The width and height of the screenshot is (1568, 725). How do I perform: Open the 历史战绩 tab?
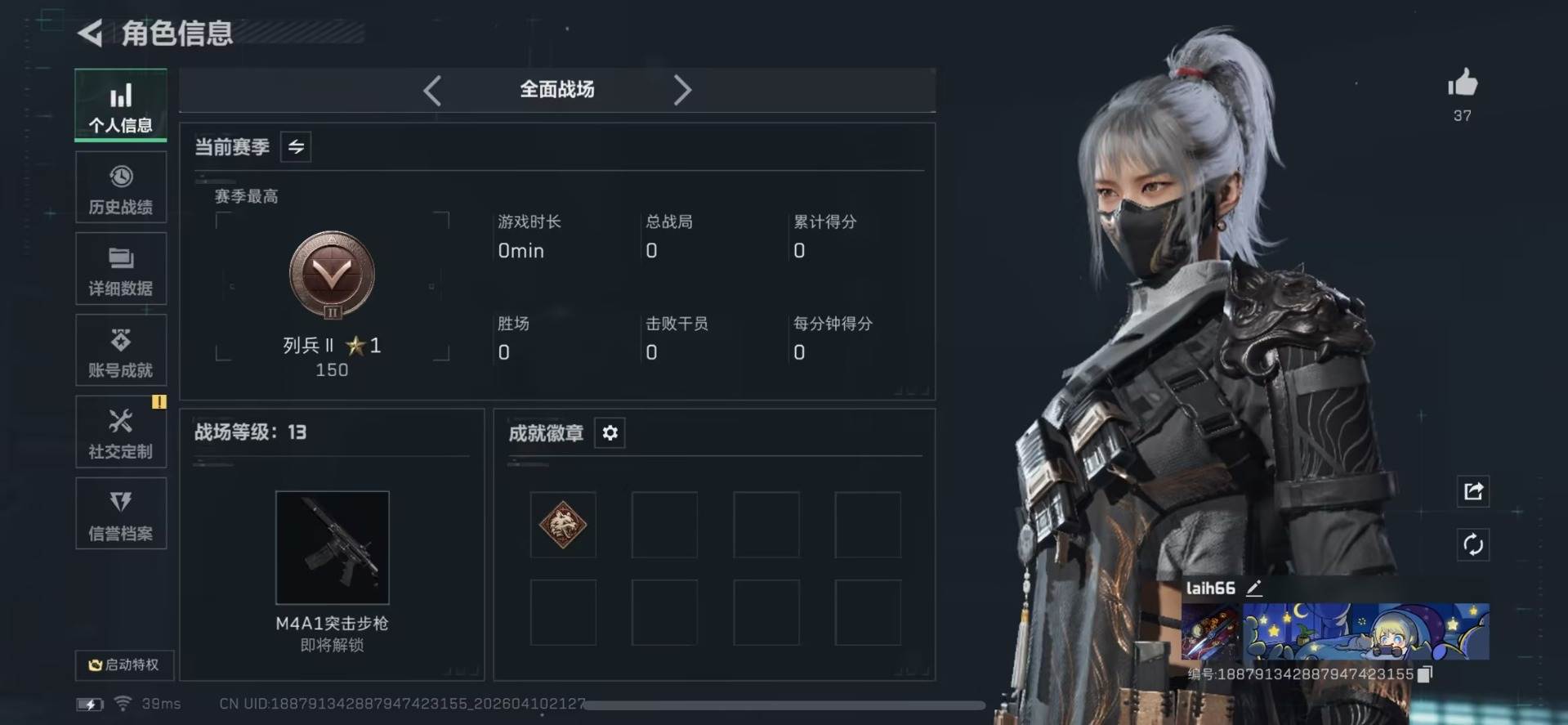[x=121, y=188]
